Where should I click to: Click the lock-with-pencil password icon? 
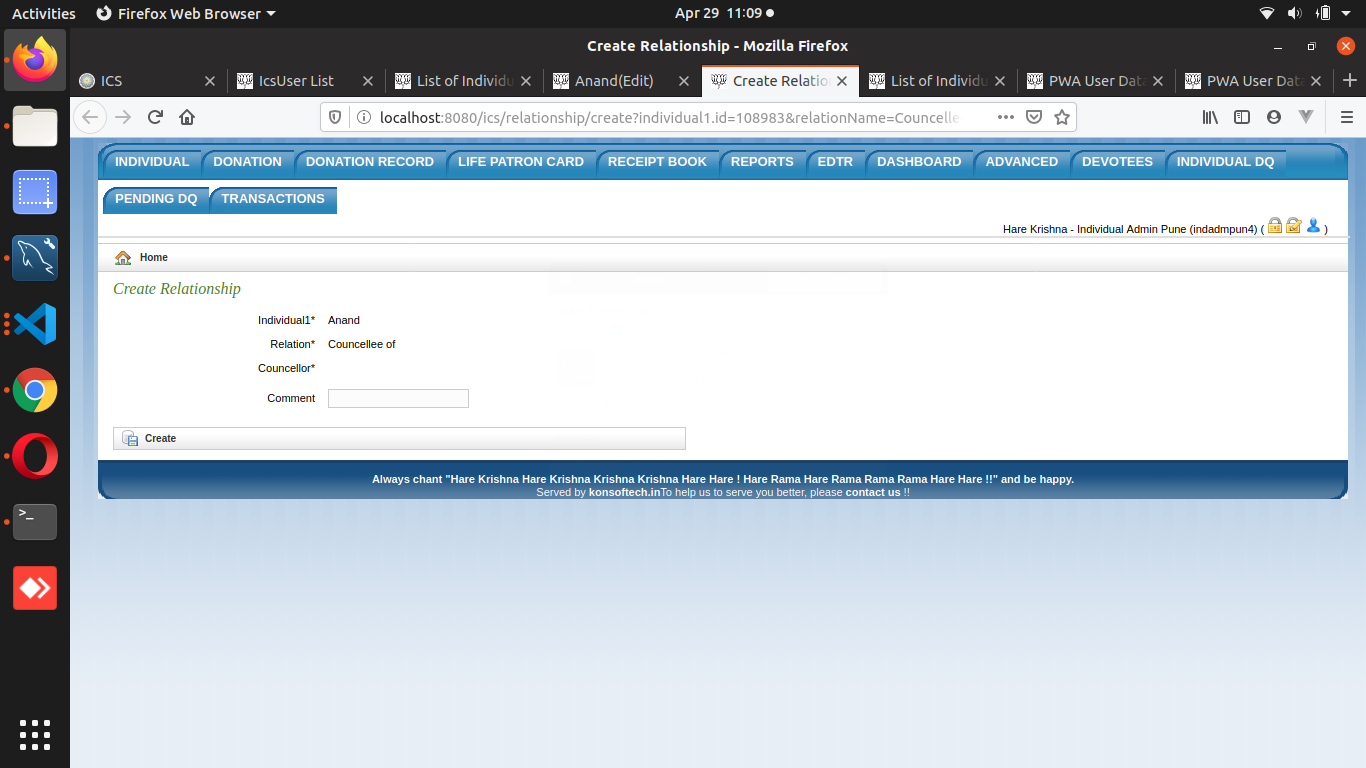click(x=1293, y=226)
